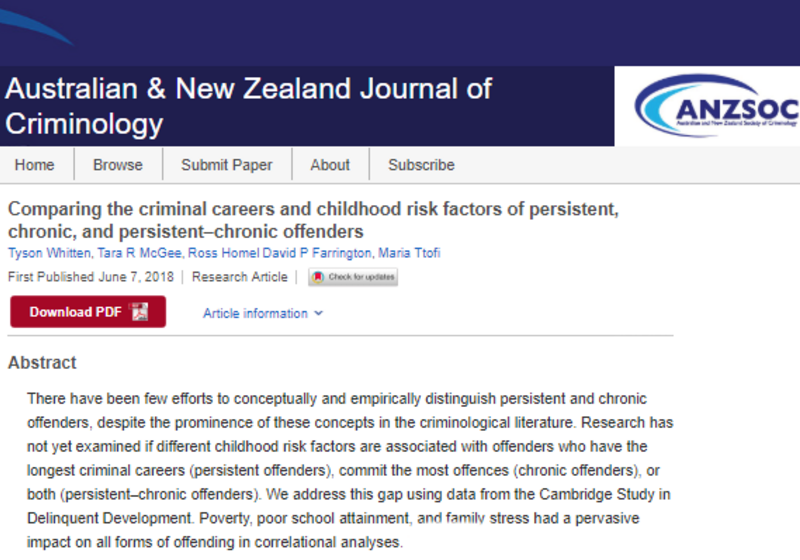Image resolution: width=800 pixels, height=560 pixels.
Task: Open the Home menu item
Action: 35,165
